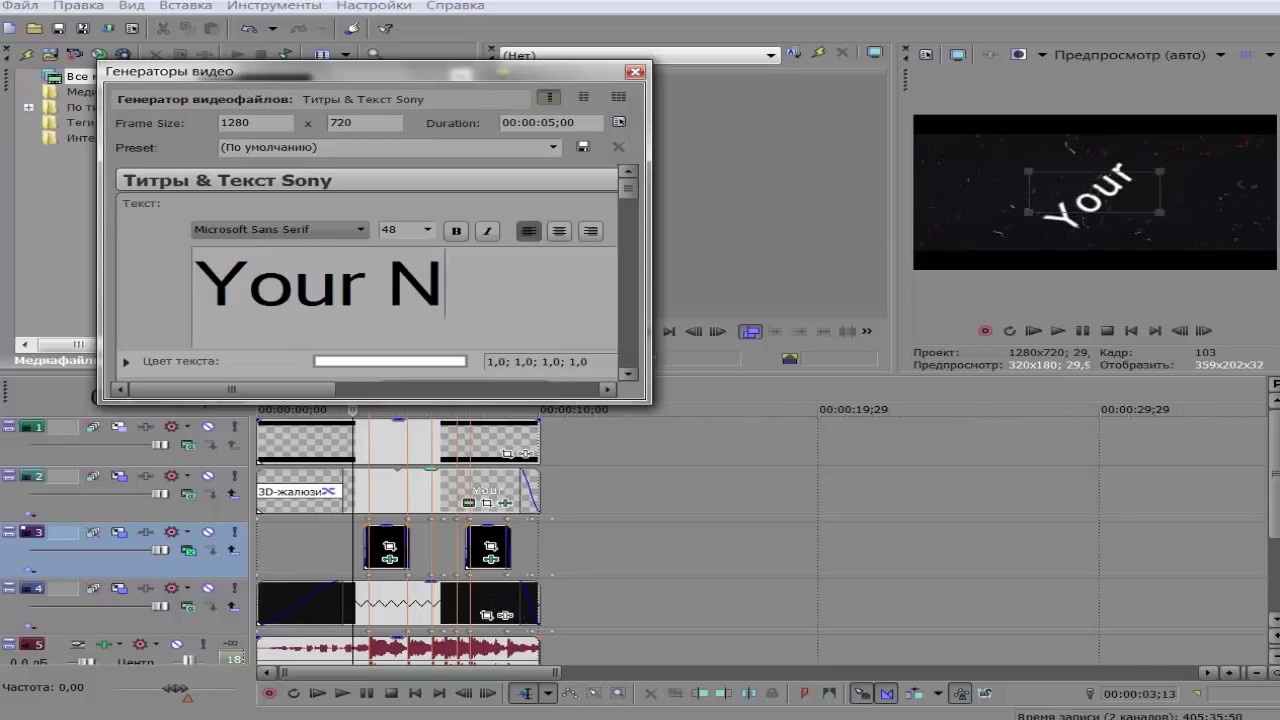
Task: Mute track 1
Action: pyautogui.click(x=207, y=427)
